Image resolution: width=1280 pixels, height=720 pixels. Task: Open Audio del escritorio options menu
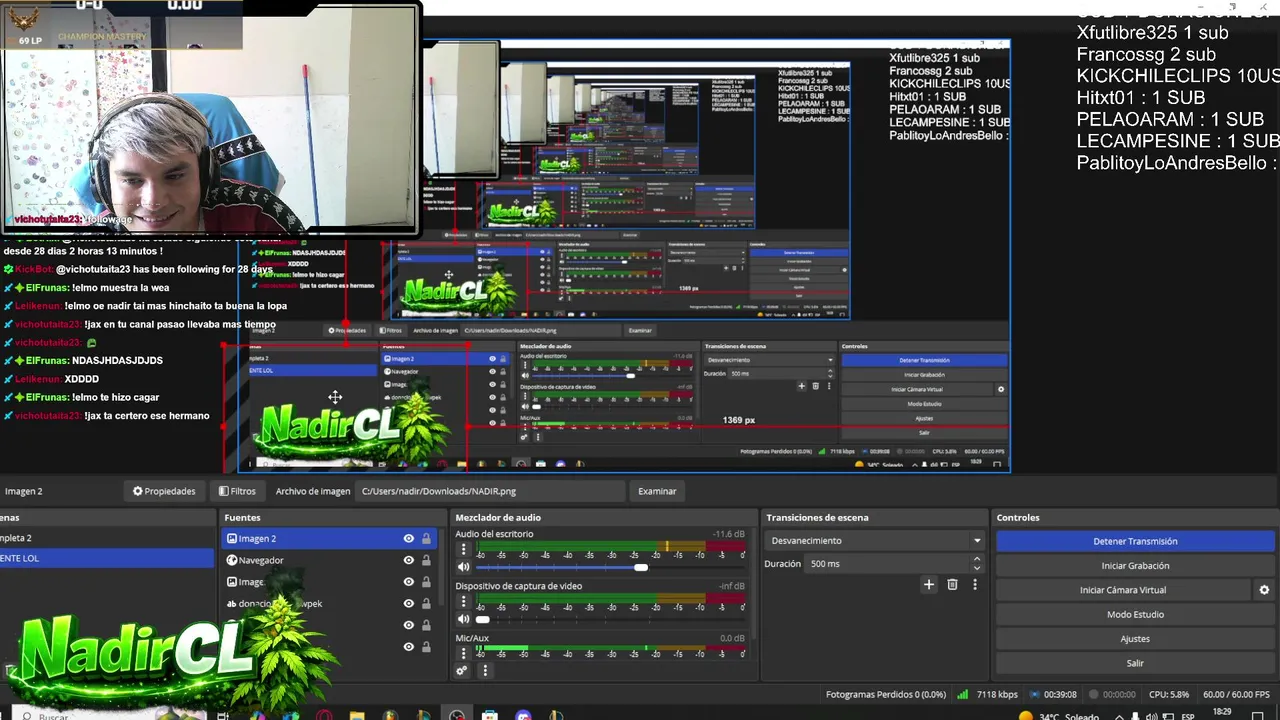point(463,549)
